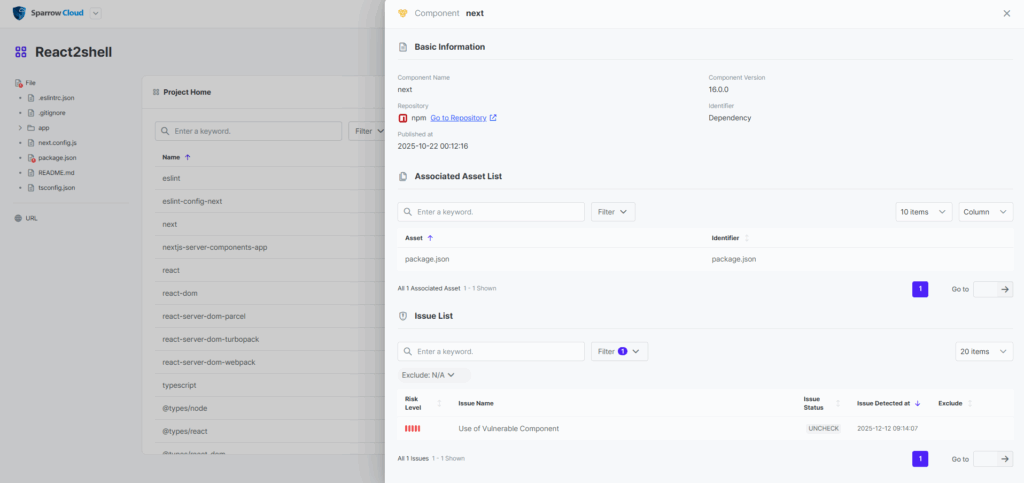The image size is (1024, 483).
Task: Click the Risk Level sort icon
Action: click(438, 403)
